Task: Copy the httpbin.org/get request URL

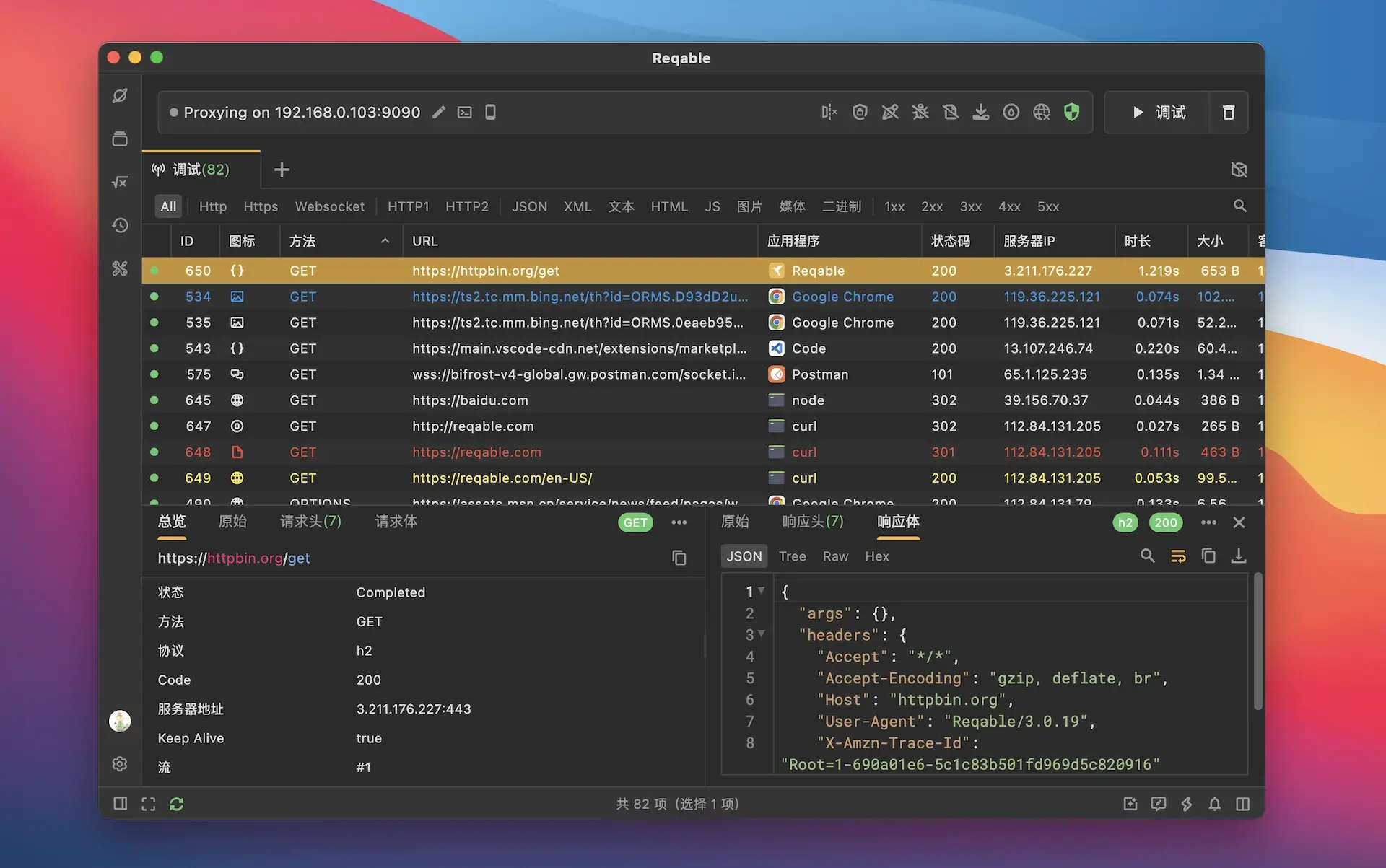Action: [679, 558]
